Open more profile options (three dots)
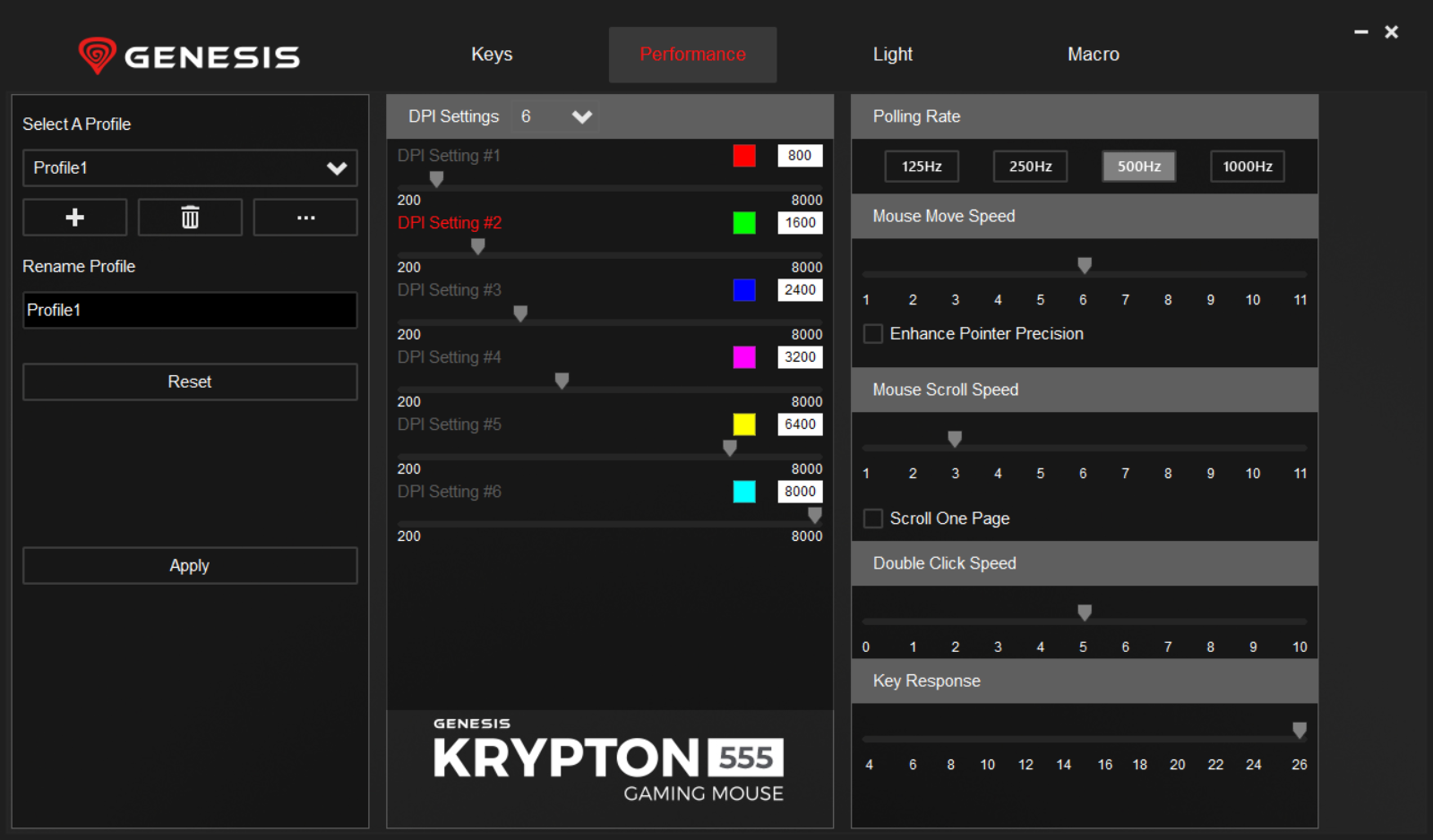The height and width of the screenshot is (840, 1433). click(305, 218)
